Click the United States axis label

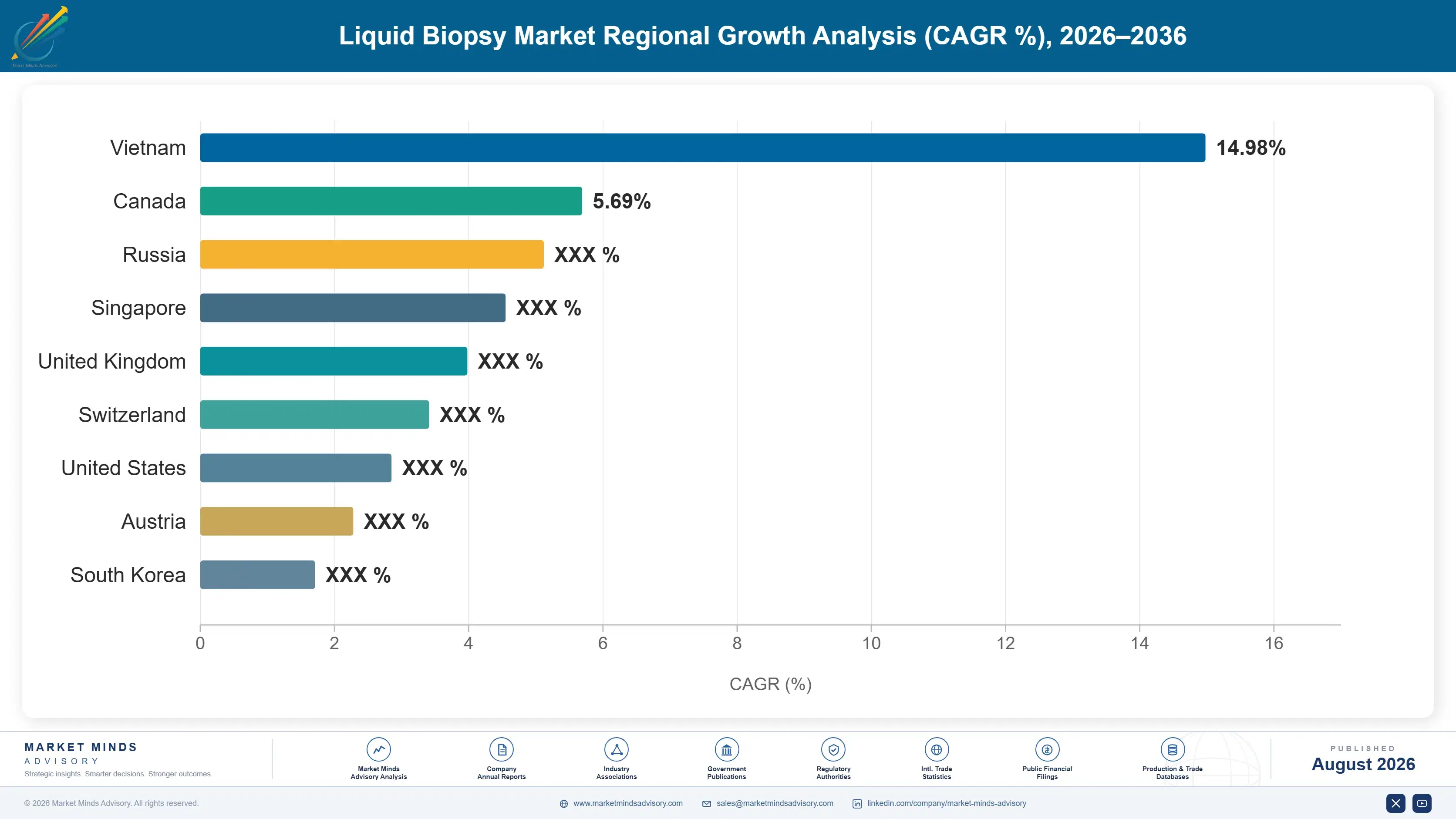[x=123, y=468]
